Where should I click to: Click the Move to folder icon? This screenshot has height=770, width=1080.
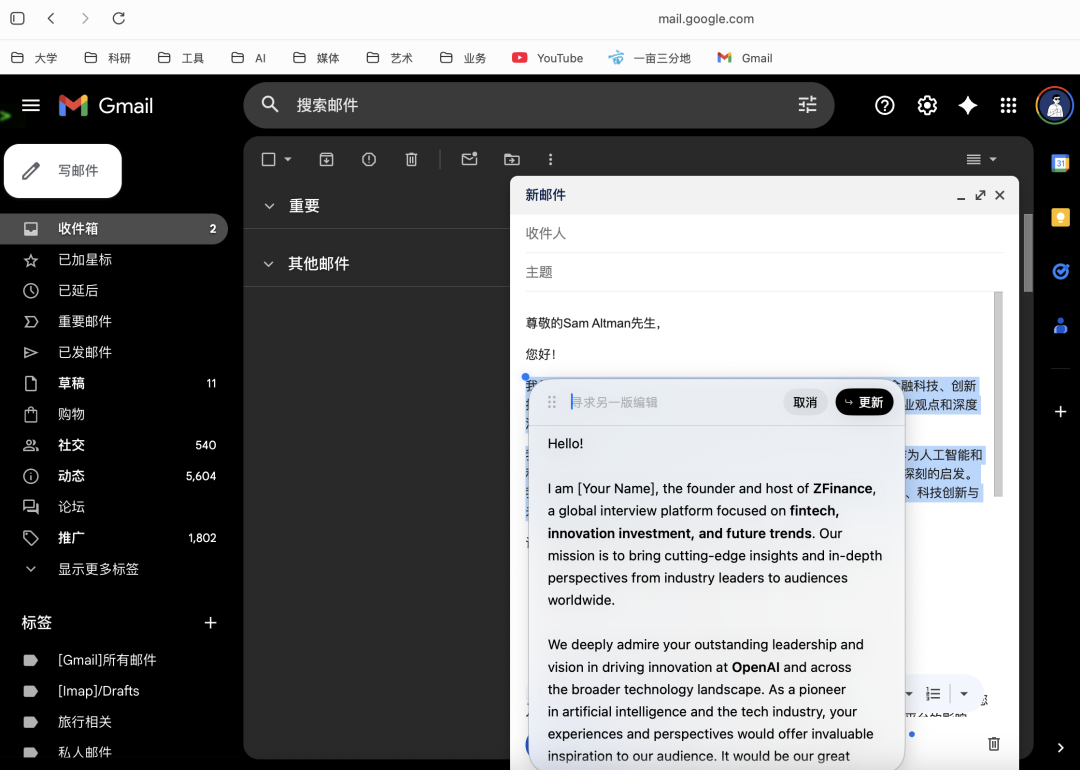(512, 159)
